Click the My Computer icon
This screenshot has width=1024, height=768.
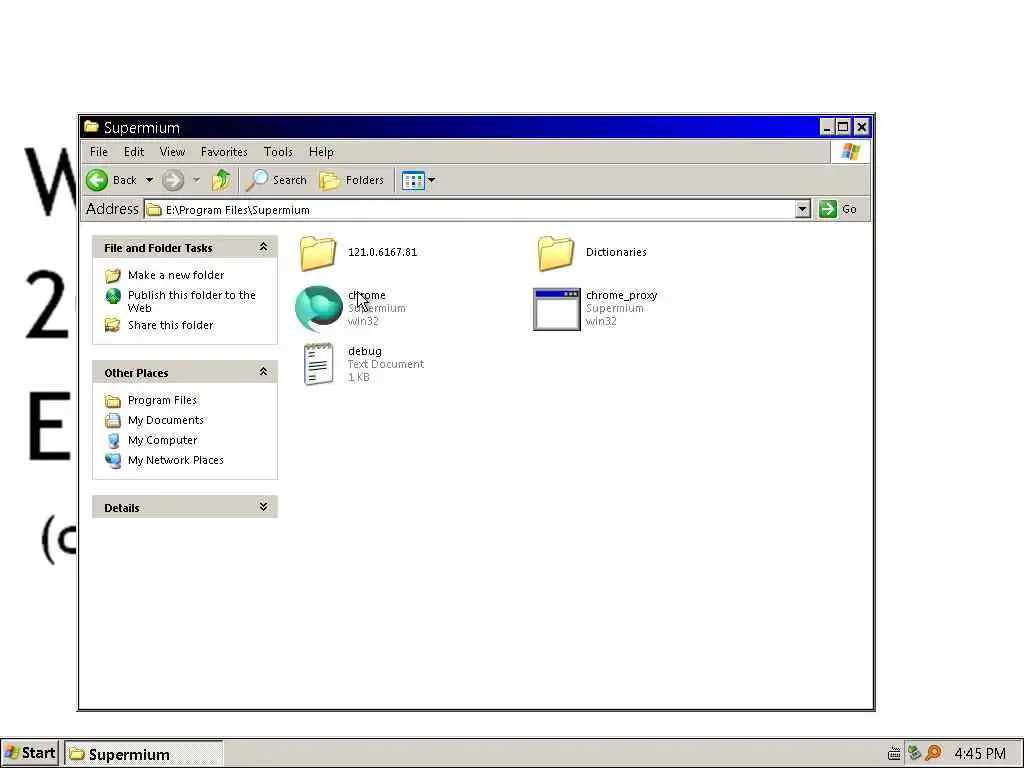(x=113, y=441)
